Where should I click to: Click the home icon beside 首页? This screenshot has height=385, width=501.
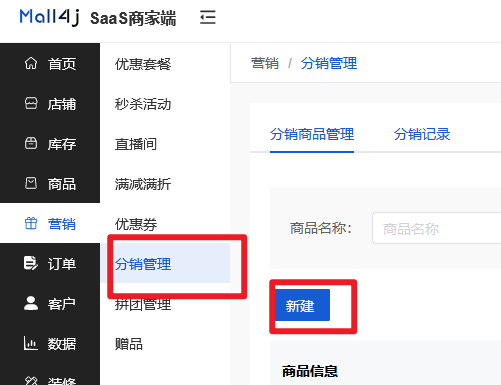coord(31,63)
